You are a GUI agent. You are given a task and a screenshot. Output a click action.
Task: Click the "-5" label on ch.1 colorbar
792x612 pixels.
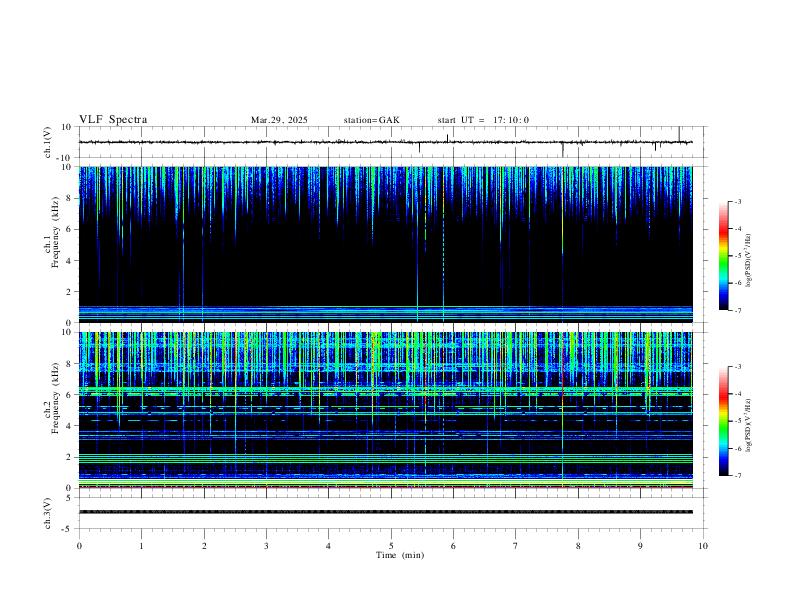click(x=737, y=256)
